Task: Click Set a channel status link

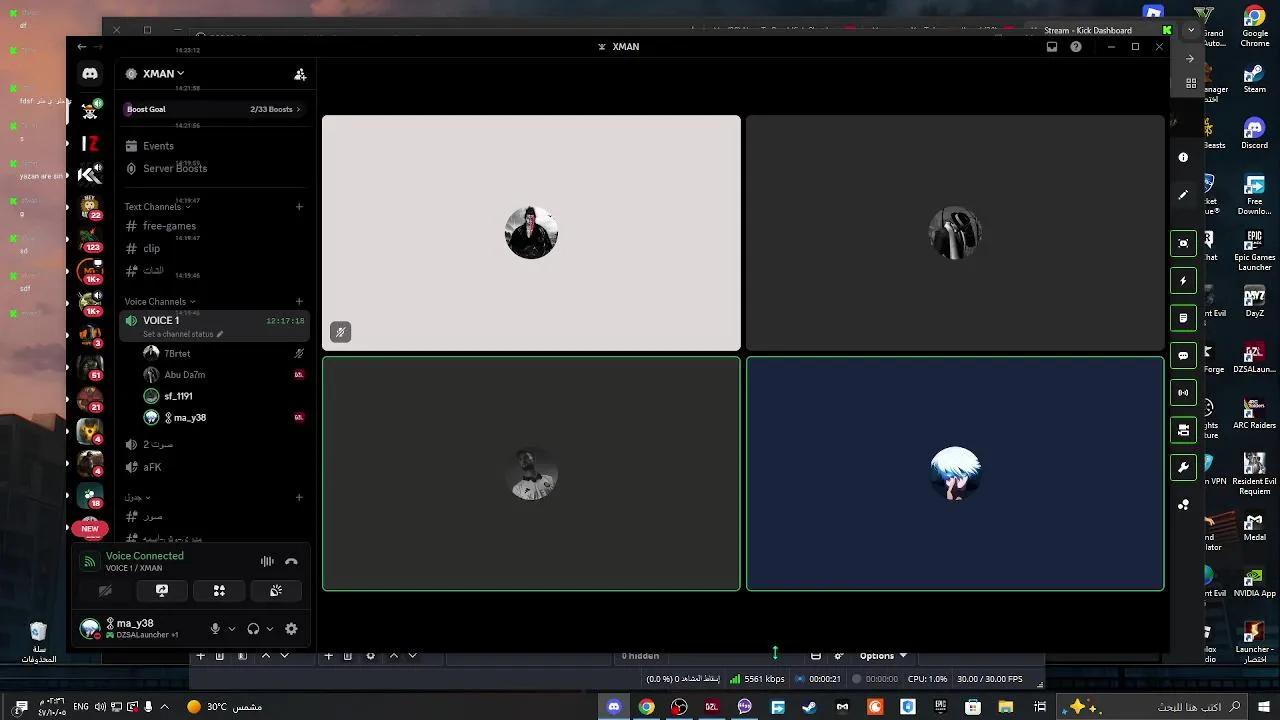Action: click(x=183, y=334)
